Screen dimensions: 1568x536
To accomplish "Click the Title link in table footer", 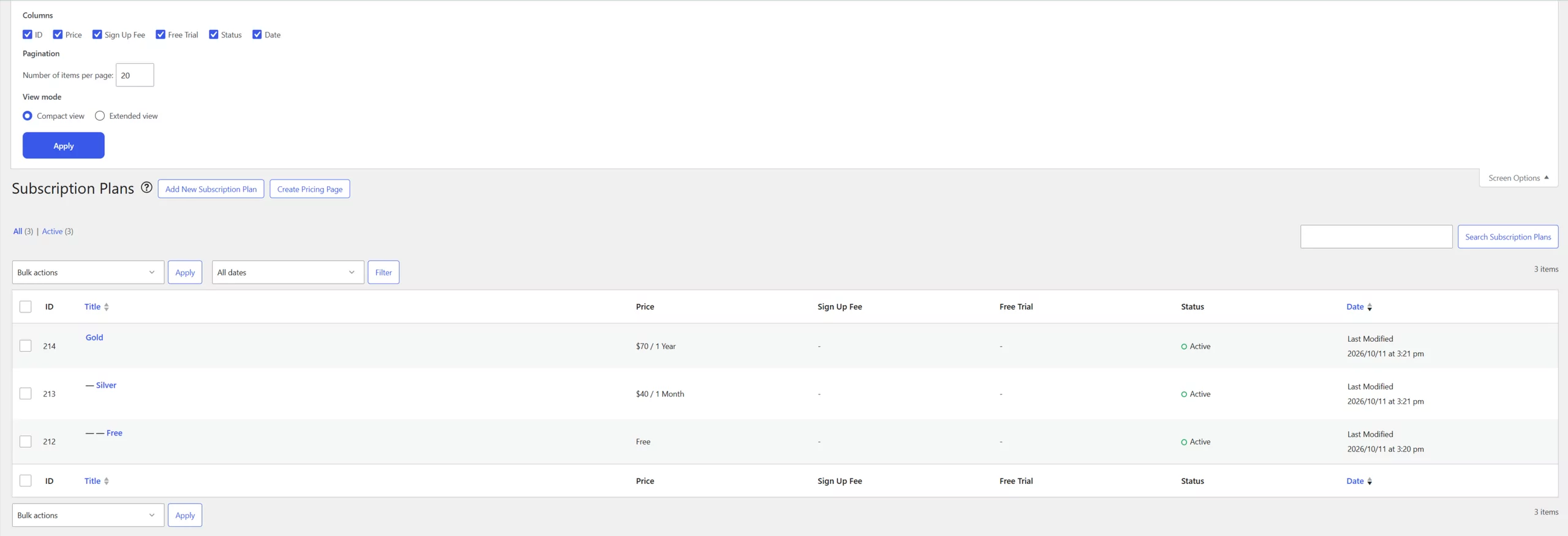I will point(92,481).
